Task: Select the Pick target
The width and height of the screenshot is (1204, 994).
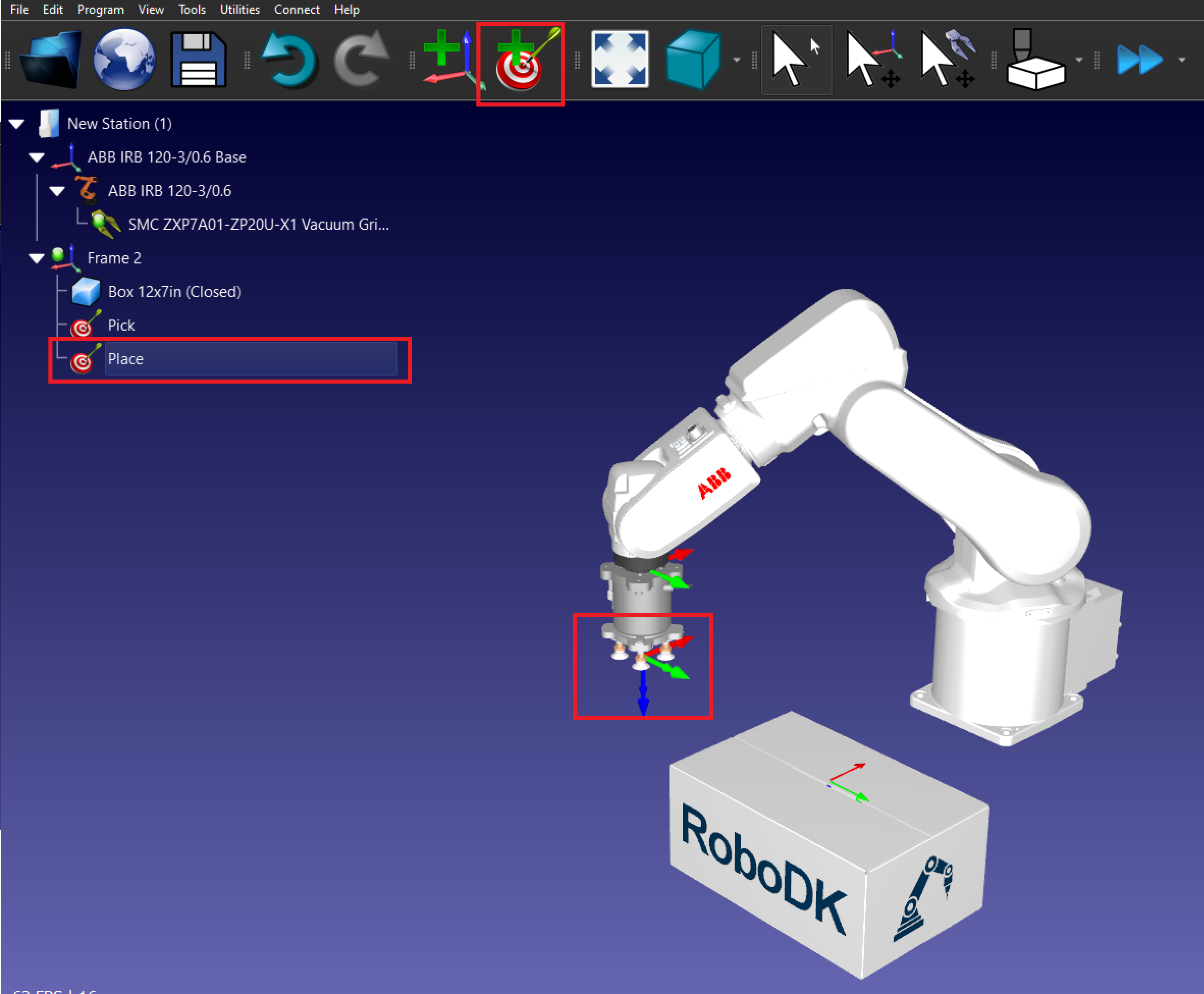Action: [x=121, y=325]
